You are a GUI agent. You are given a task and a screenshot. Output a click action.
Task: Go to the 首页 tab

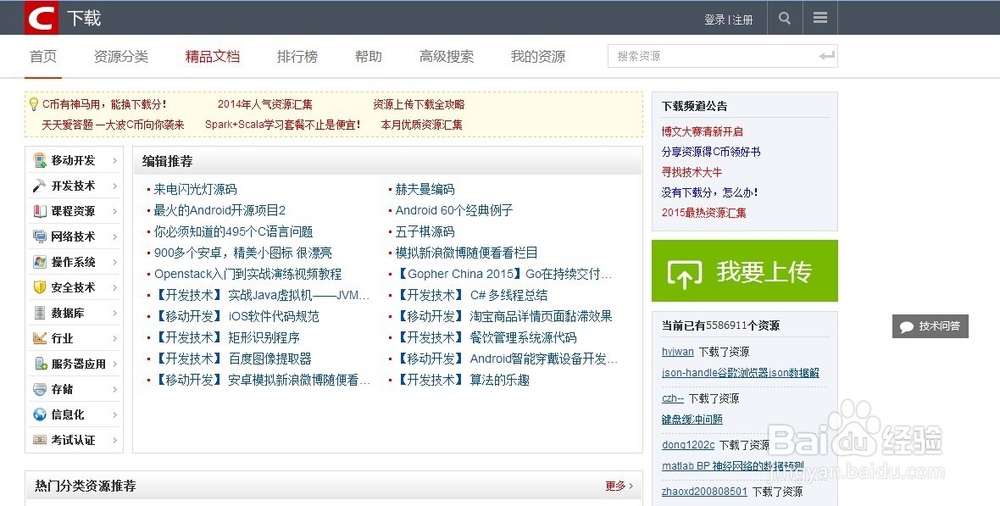[x=43, y=56]
